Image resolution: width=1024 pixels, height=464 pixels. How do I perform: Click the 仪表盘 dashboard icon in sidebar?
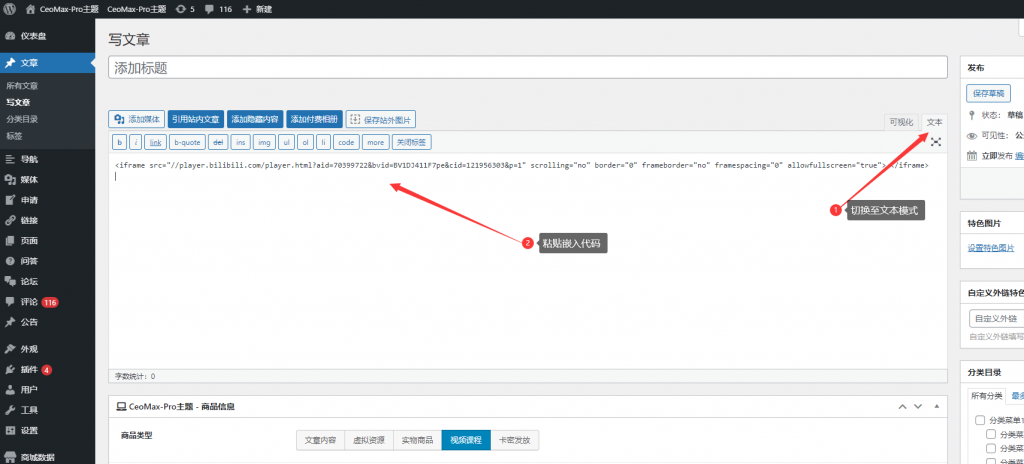10,36
